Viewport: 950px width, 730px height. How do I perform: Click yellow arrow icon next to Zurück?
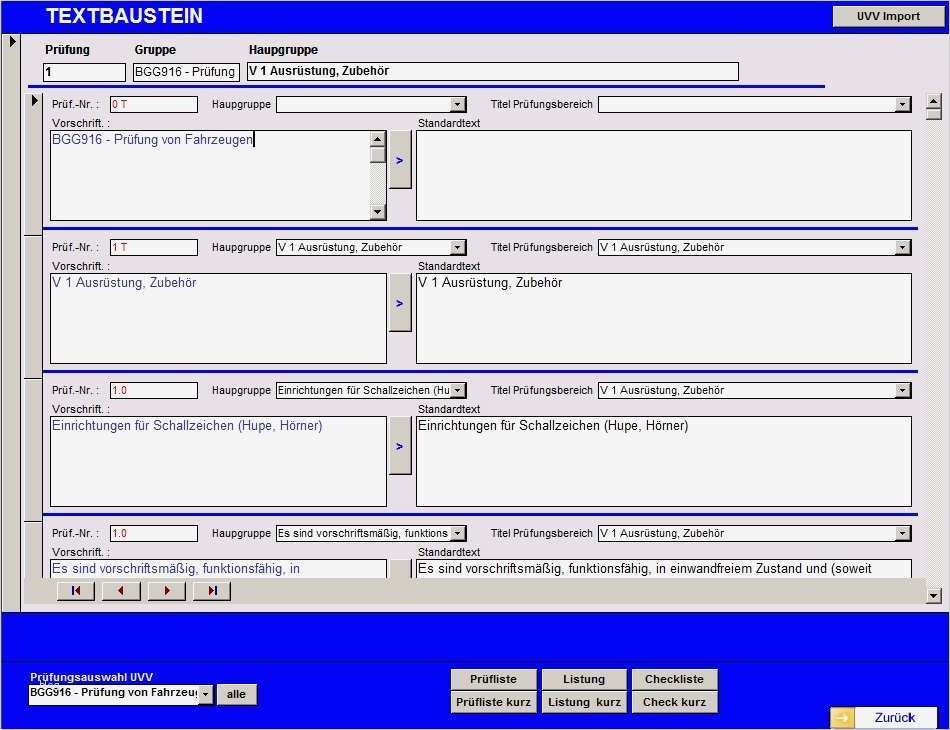(842, 718)
